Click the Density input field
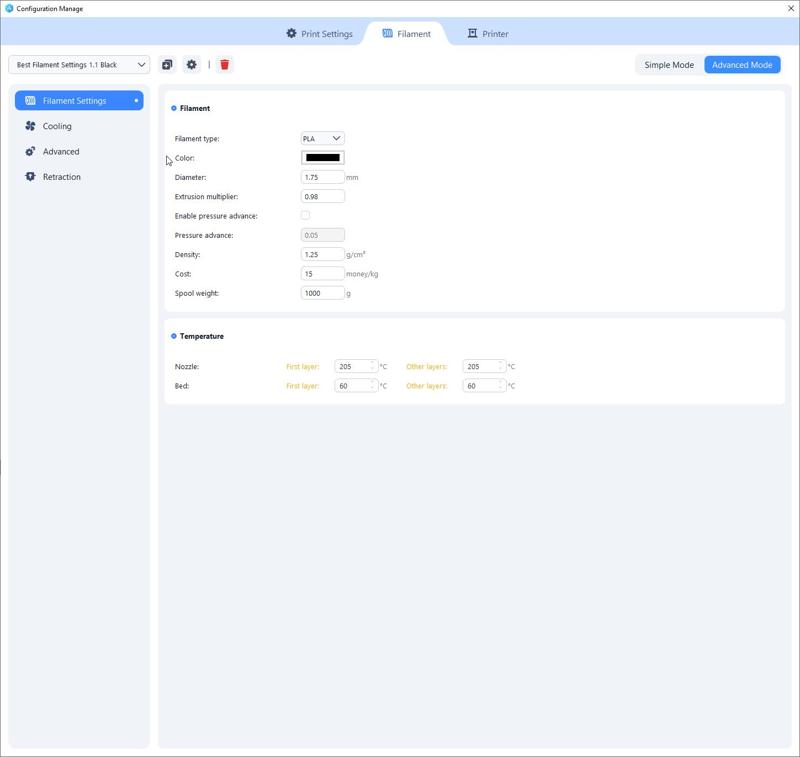Image resolution: width=800 pixels, height=757 pixels. coord(322,254)
